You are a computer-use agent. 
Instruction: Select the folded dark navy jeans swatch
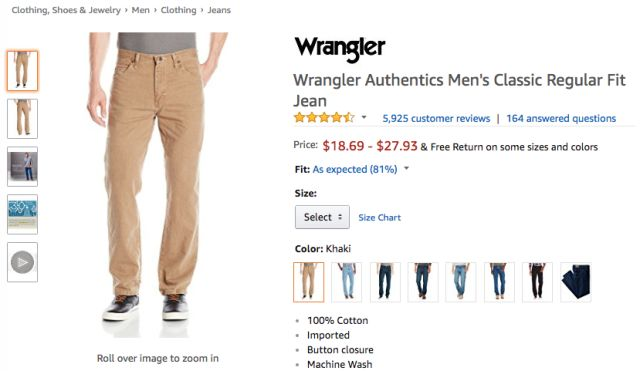click(x=576, y=282)
